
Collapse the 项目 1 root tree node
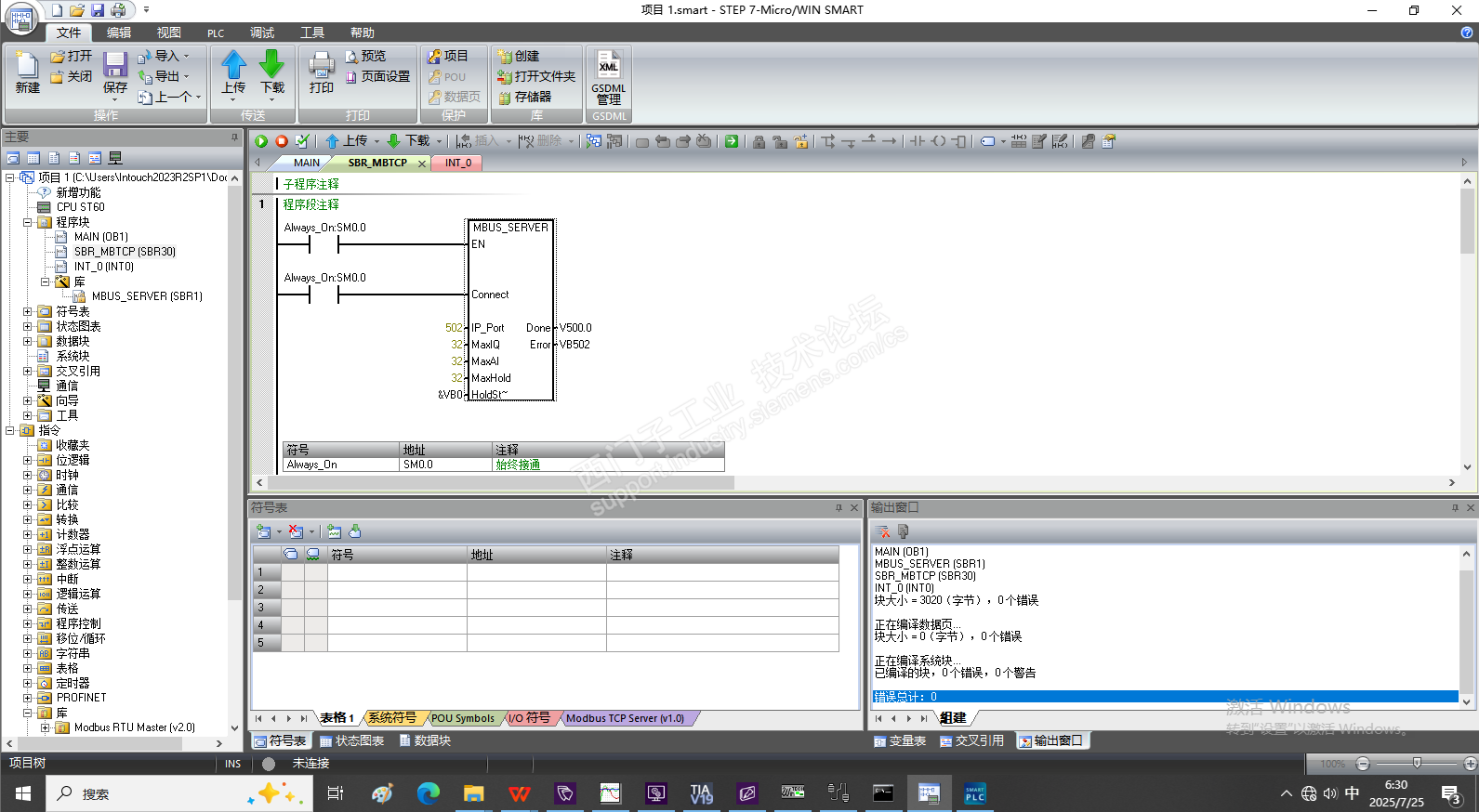tap(9, 177)
